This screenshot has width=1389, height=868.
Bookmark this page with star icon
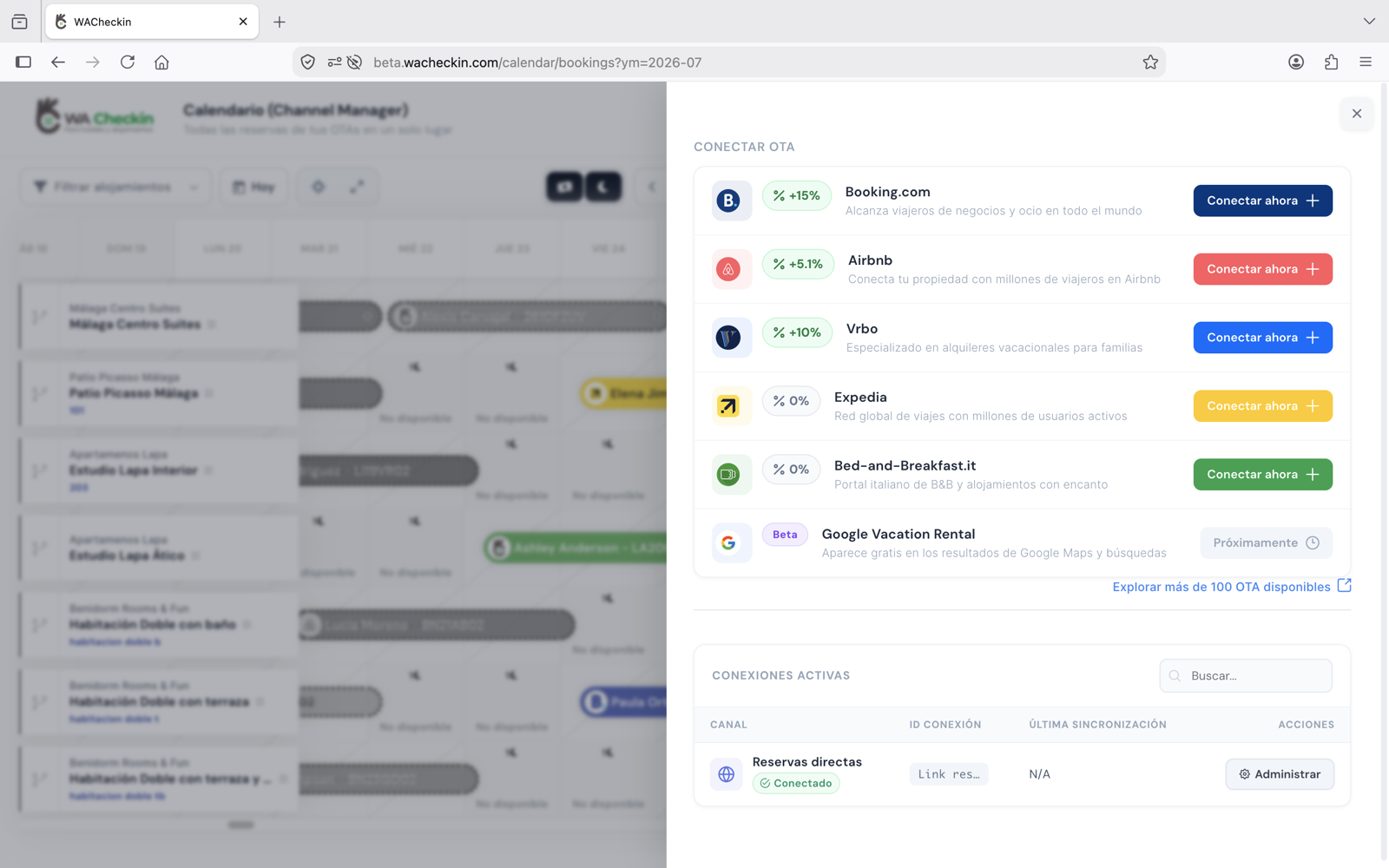(x=1150, y=62)
